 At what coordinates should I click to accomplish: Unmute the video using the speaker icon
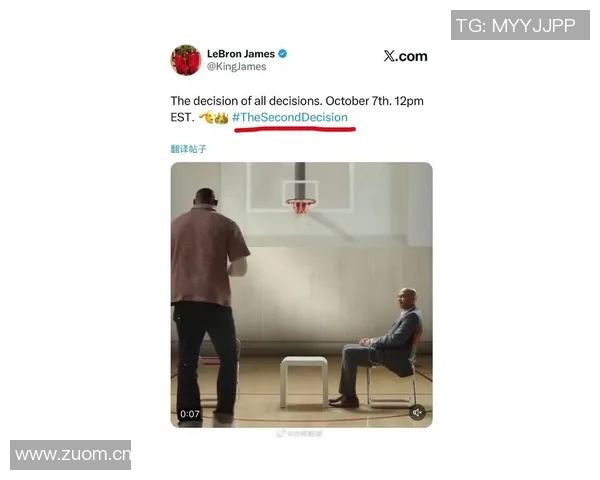tap(417, 412)
